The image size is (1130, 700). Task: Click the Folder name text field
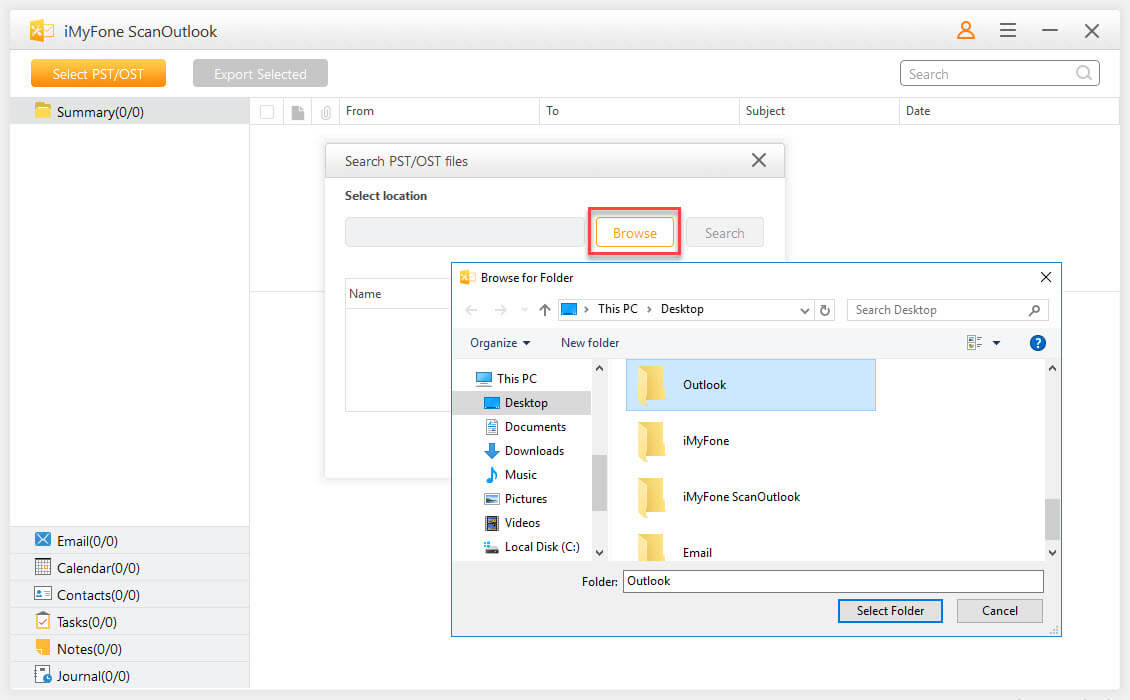tap(832, 581)
